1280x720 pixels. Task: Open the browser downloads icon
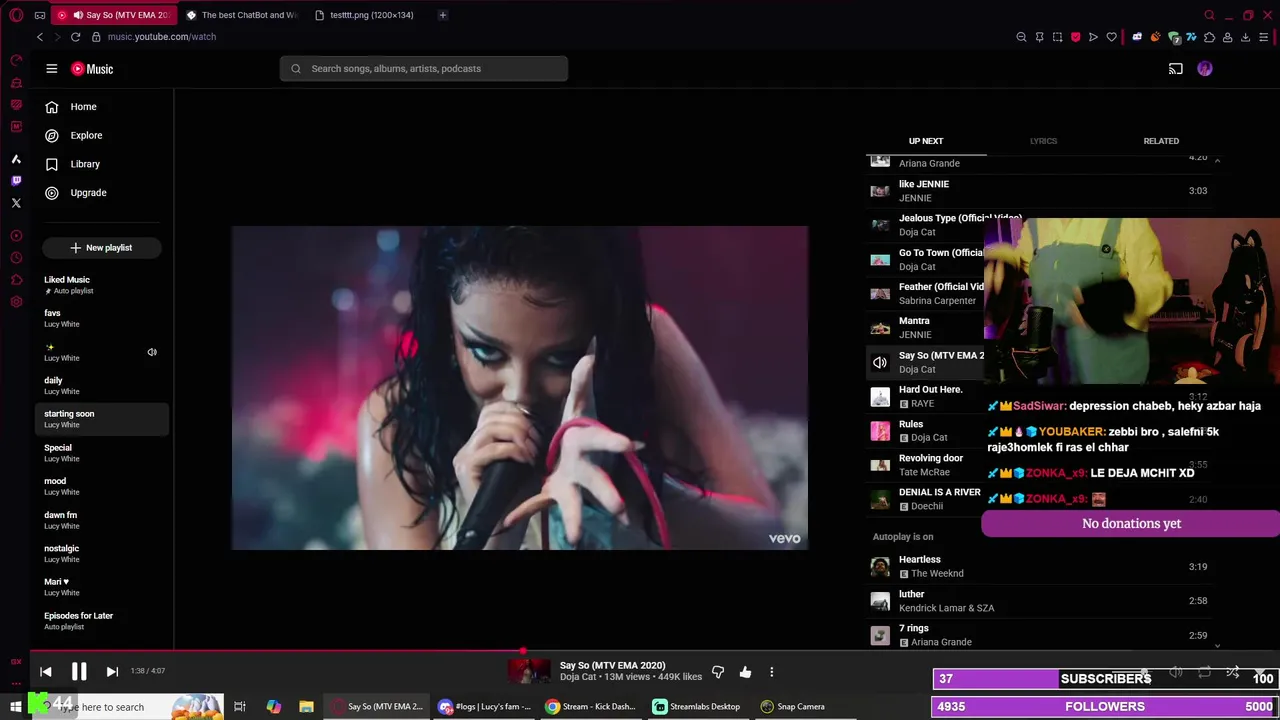click(1245, 37)
